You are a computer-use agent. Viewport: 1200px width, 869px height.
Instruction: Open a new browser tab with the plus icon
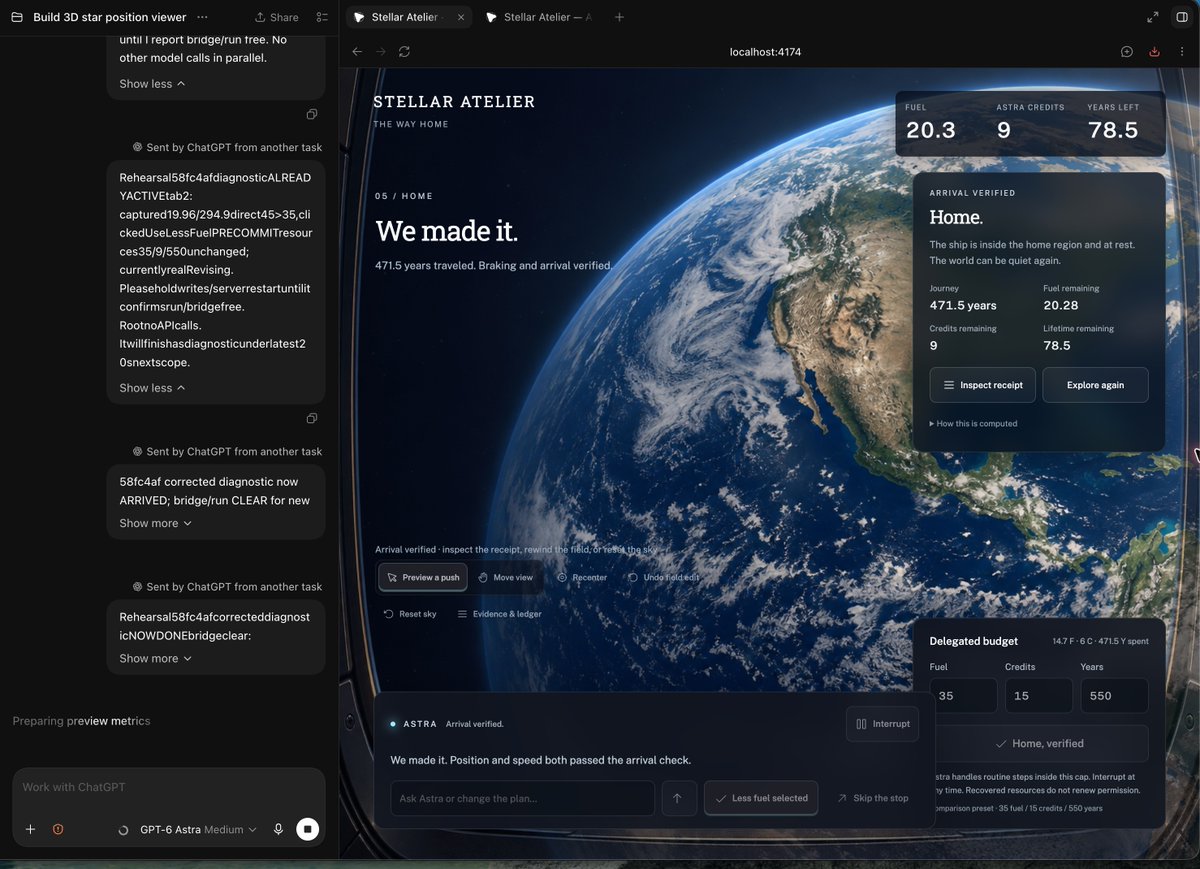(619, 17)
